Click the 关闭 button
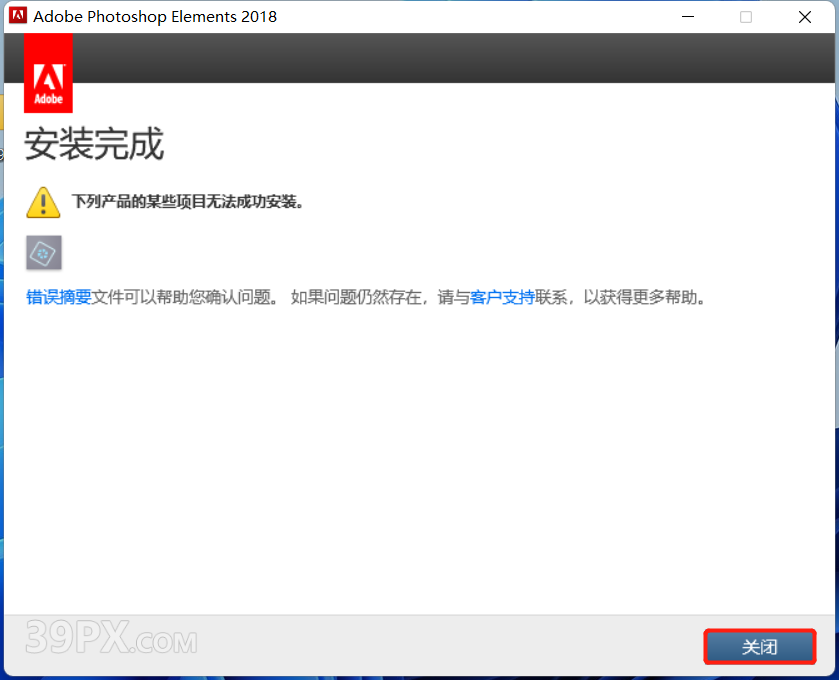This screenshot has width=839, height=680. coord(759,647)
